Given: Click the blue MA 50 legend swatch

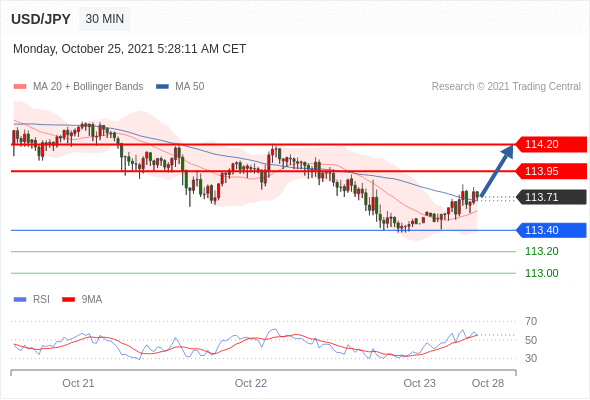Looking at the screenshot, I should [162, 87].
